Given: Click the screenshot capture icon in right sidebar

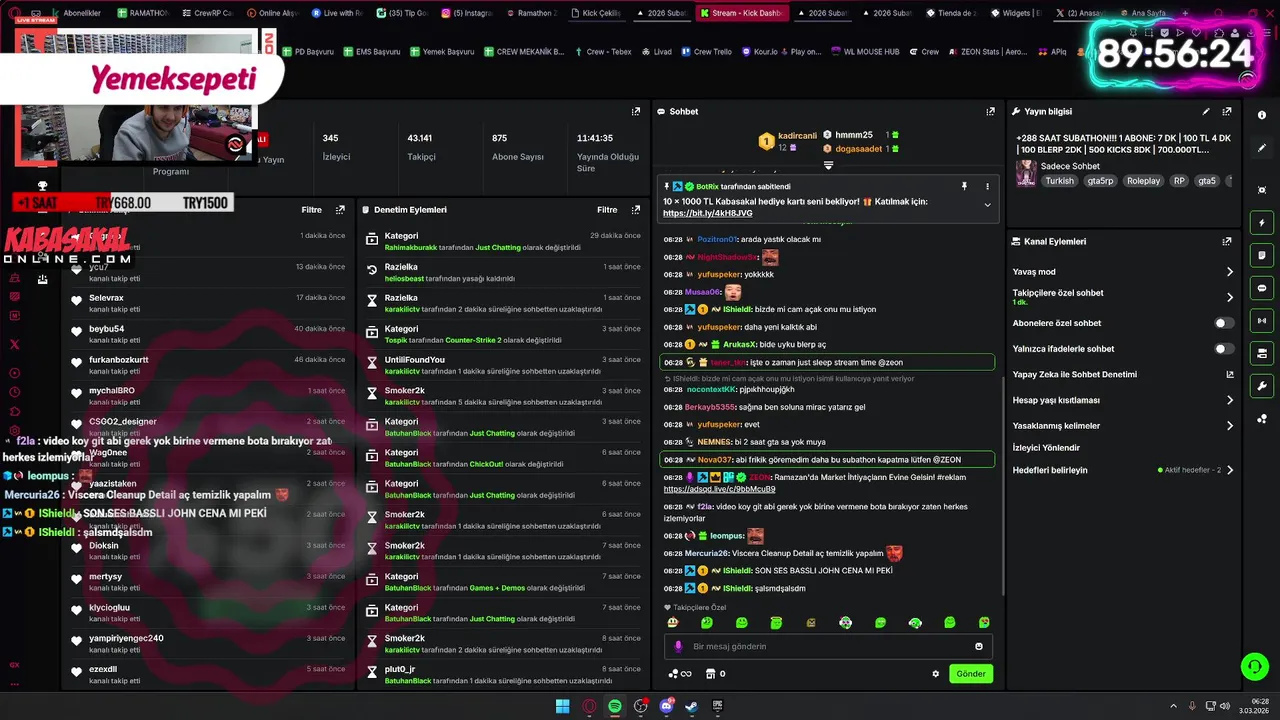Looking at the screenshot, I should tap(1262, 190).
